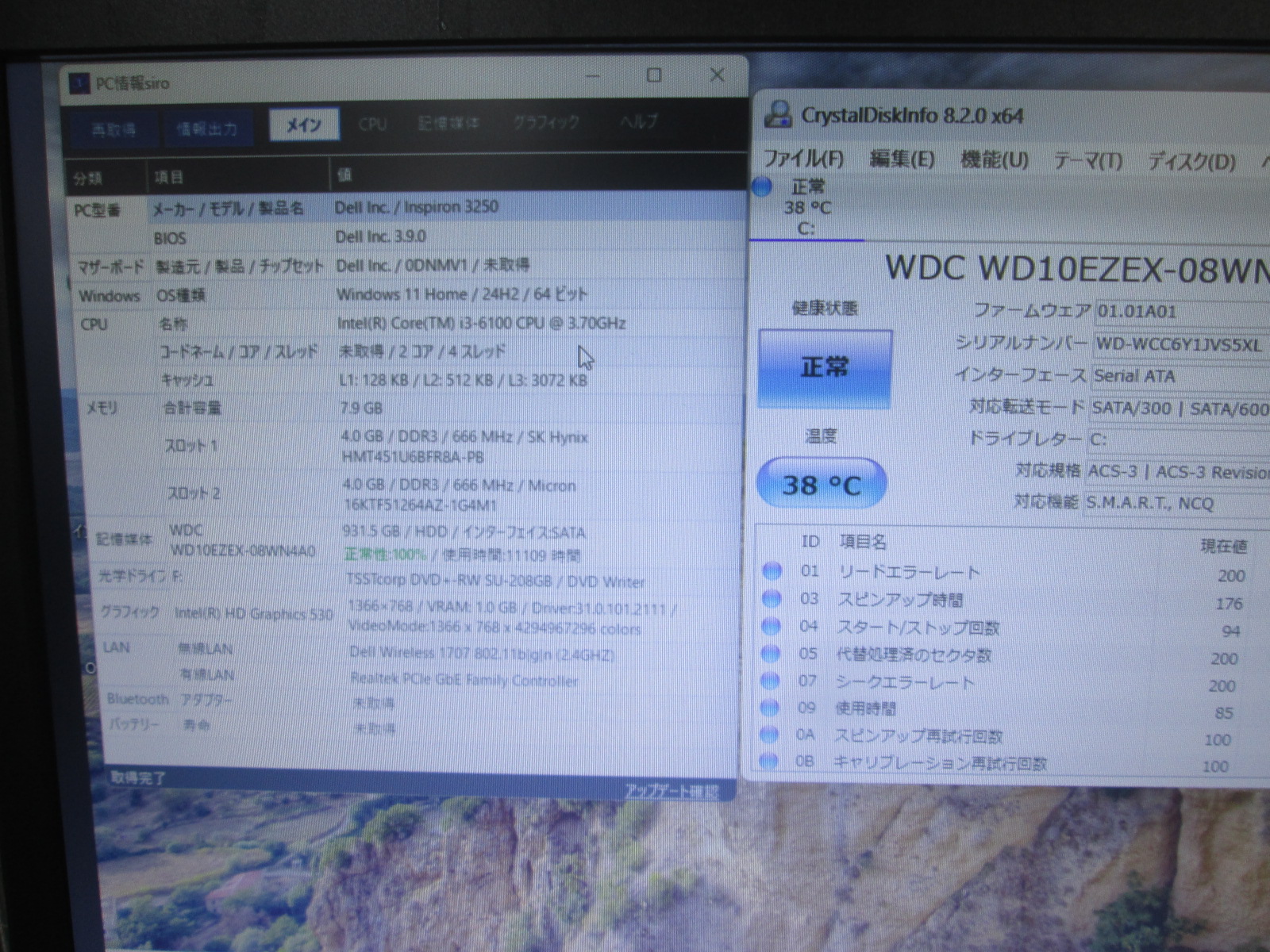Screen dimensions: 1270x952
Task: Select the メイン tab
Action: [304, 125]
